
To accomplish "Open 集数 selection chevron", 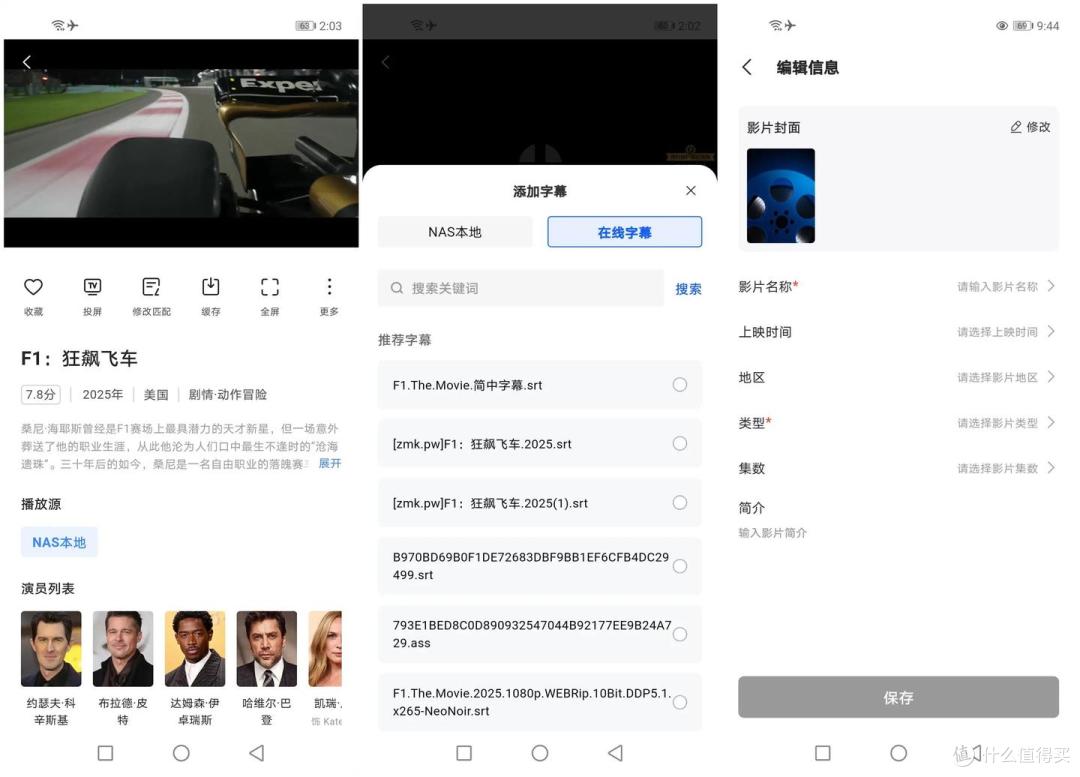I will tap(1051, 468).
